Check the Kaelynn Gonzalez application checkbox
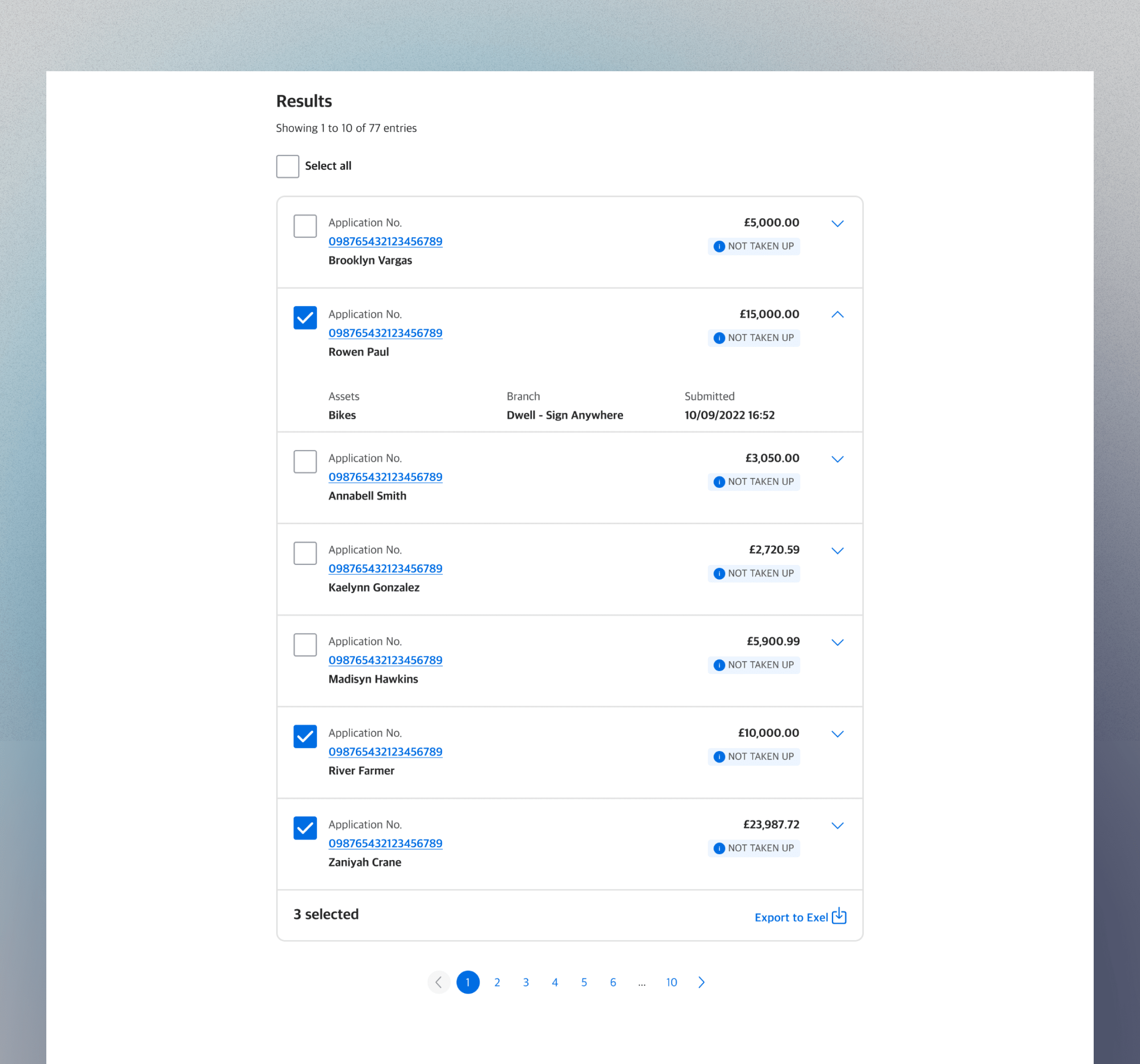The width and height of the screenshot is (1140, 1064). (305, 553)
